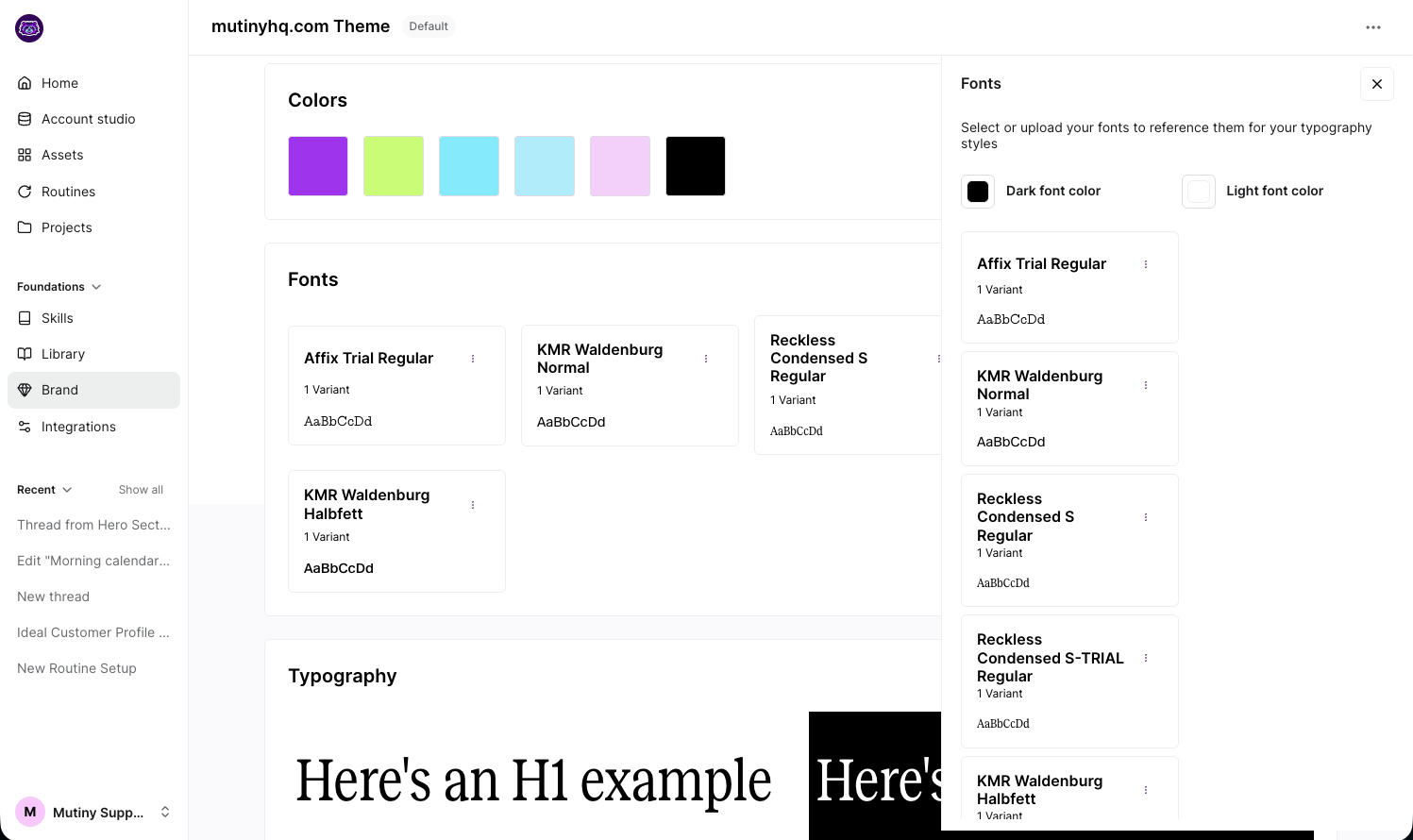Select Brand in the sidebar
Image resolution: width=1413 pixels, height=840 pixels.
click(x=93, y=390)
